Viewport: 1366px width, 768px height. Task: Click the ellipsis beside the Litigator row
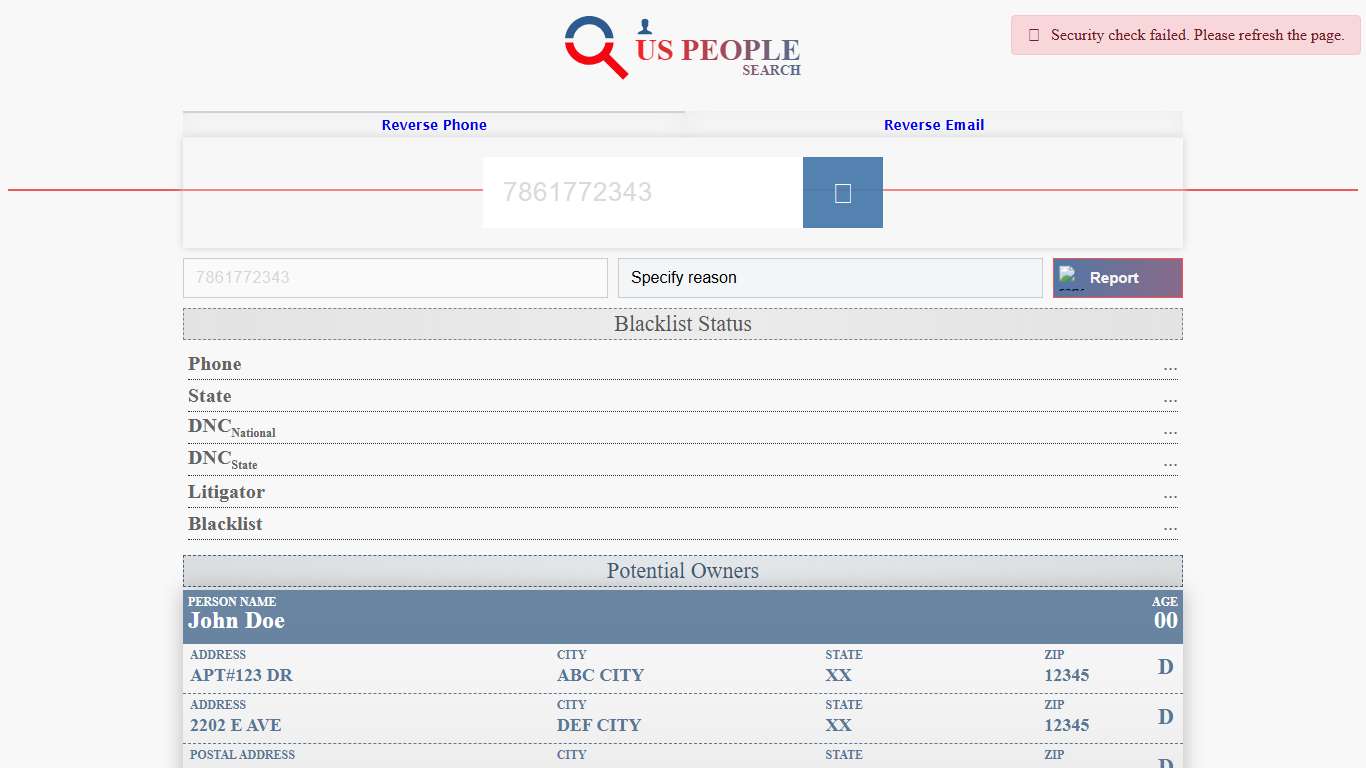pyautogui.click(x=1170, y=496)
